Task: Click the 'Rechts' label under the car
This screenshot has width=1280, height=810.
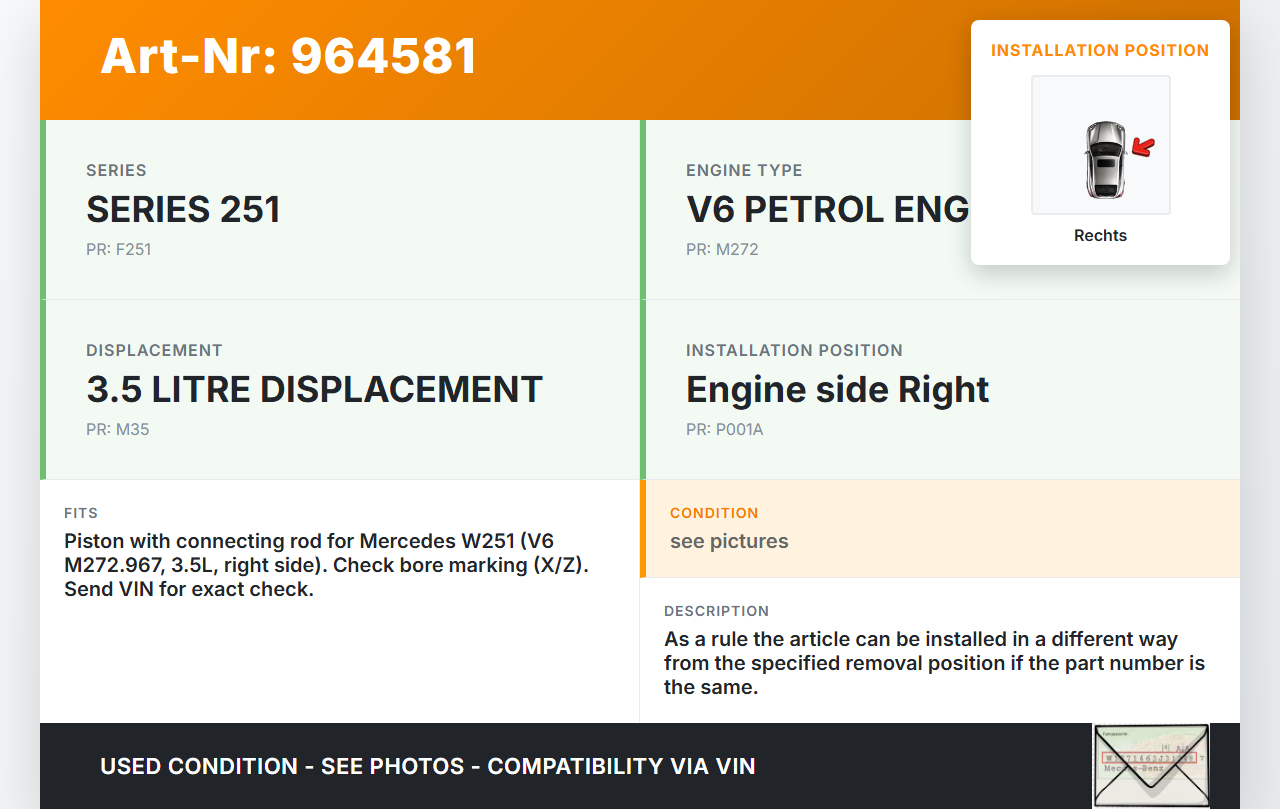Action: (x=1100, y=236)
